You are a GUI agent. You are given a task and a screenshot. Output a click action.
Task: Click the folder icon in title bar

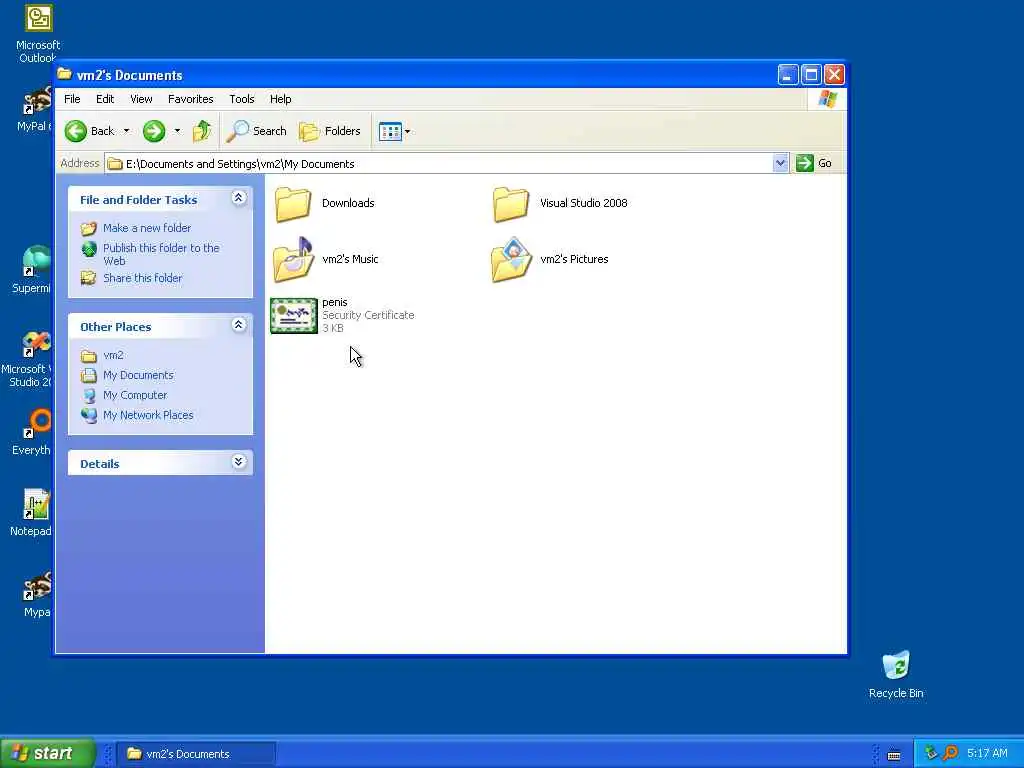64,74
